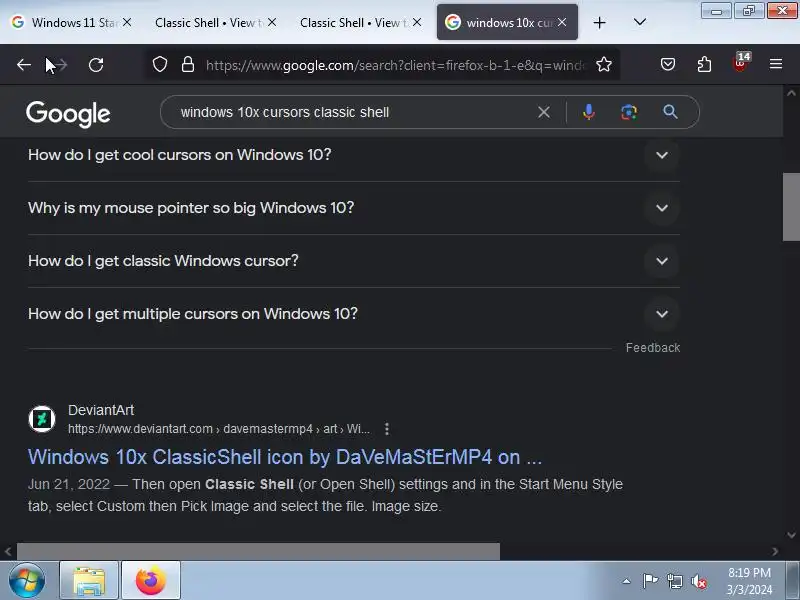Go to Google home via the logo
800x600 pixels.
[68, 113]
